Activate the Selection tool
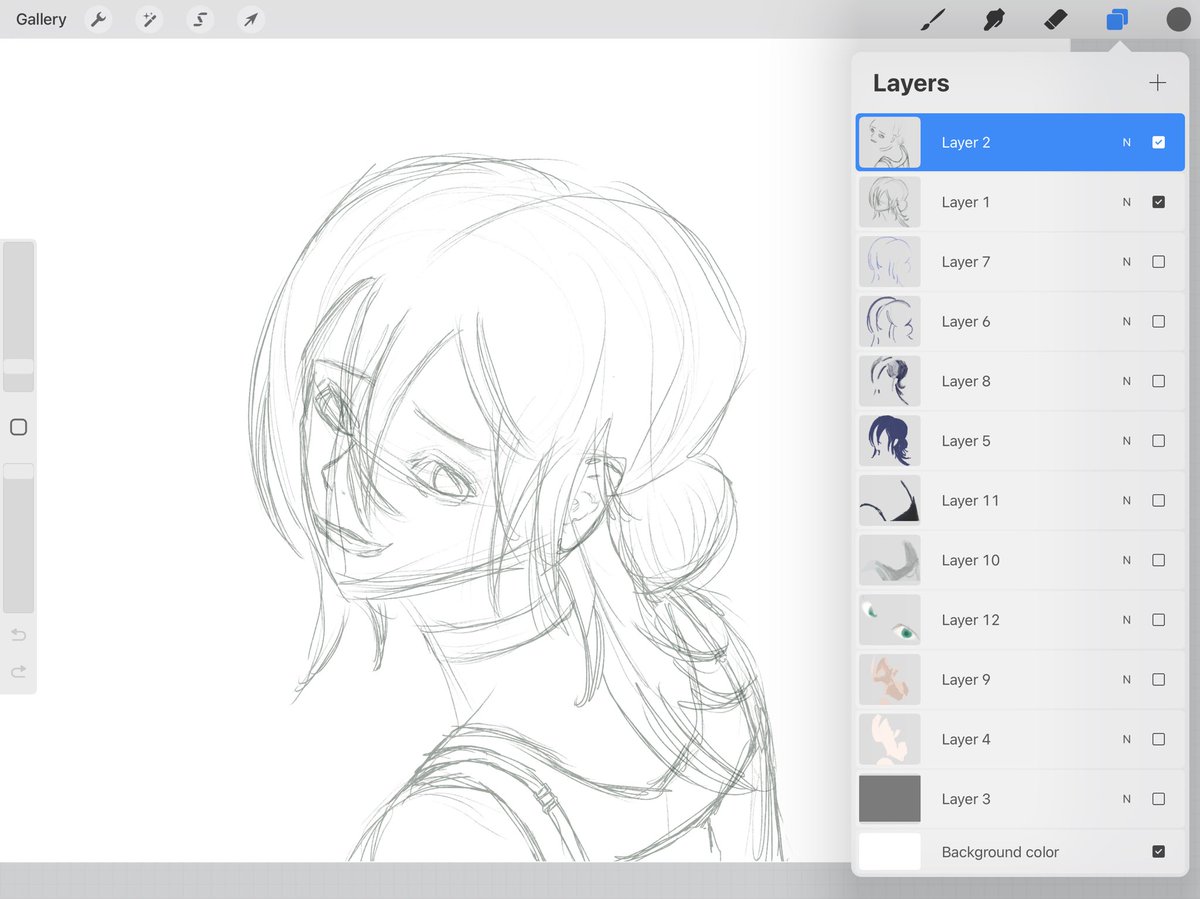1200x899 pixels. [x=200, y=19]
